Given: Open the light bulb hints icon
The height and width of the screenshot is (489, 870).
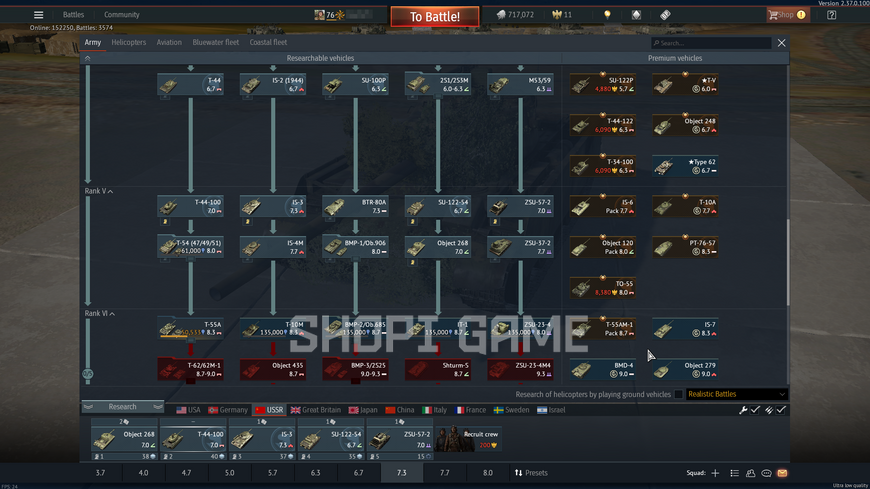Looking at the screenshot, I should pyautogui.click(x=607, y=15).
